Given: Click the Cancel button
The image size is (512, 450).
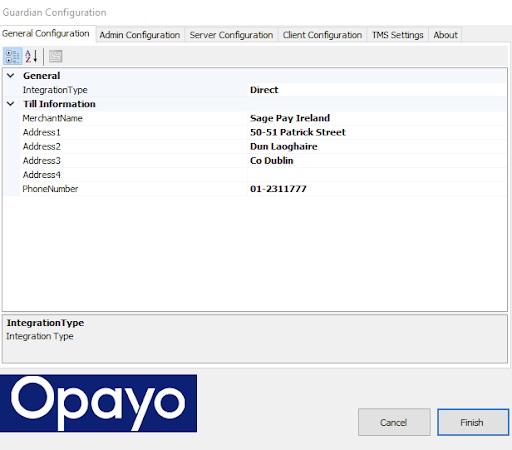Looking at the screenshot, I should (x=394, y=422).
